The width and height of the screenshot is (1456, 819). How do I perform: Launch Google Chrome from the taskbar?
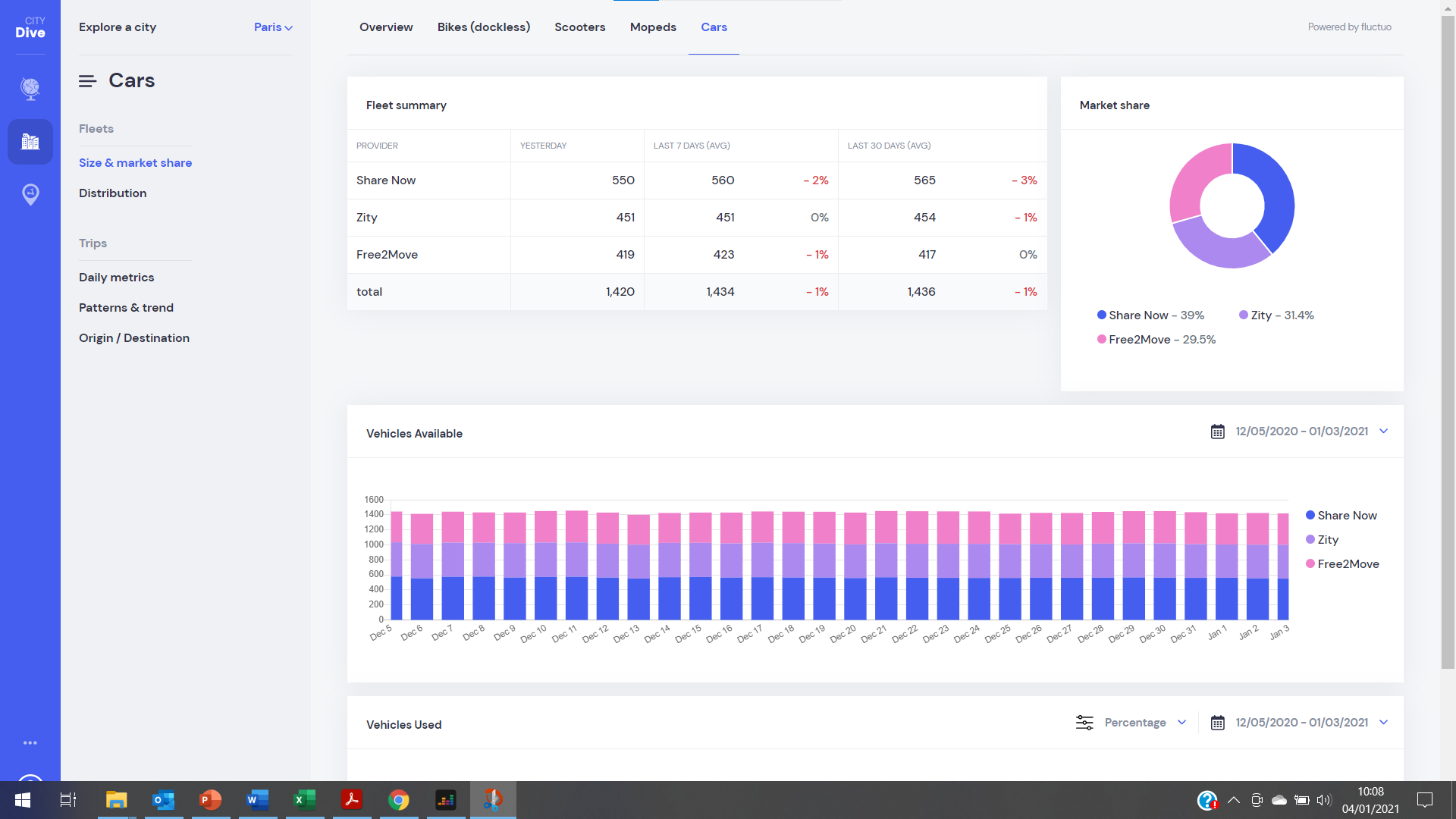coord(398,800)
